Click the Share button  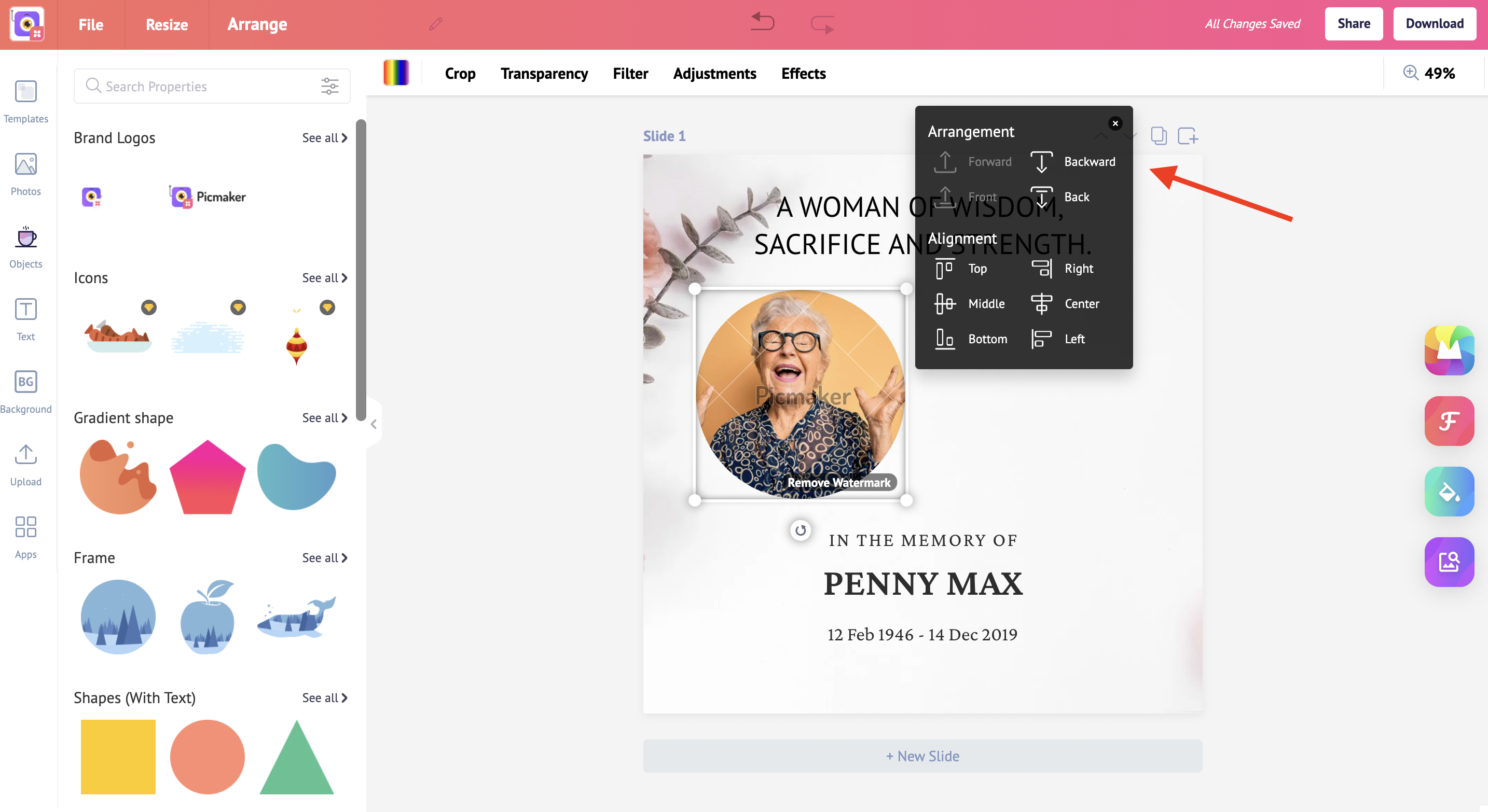[x=1354, y=24]
